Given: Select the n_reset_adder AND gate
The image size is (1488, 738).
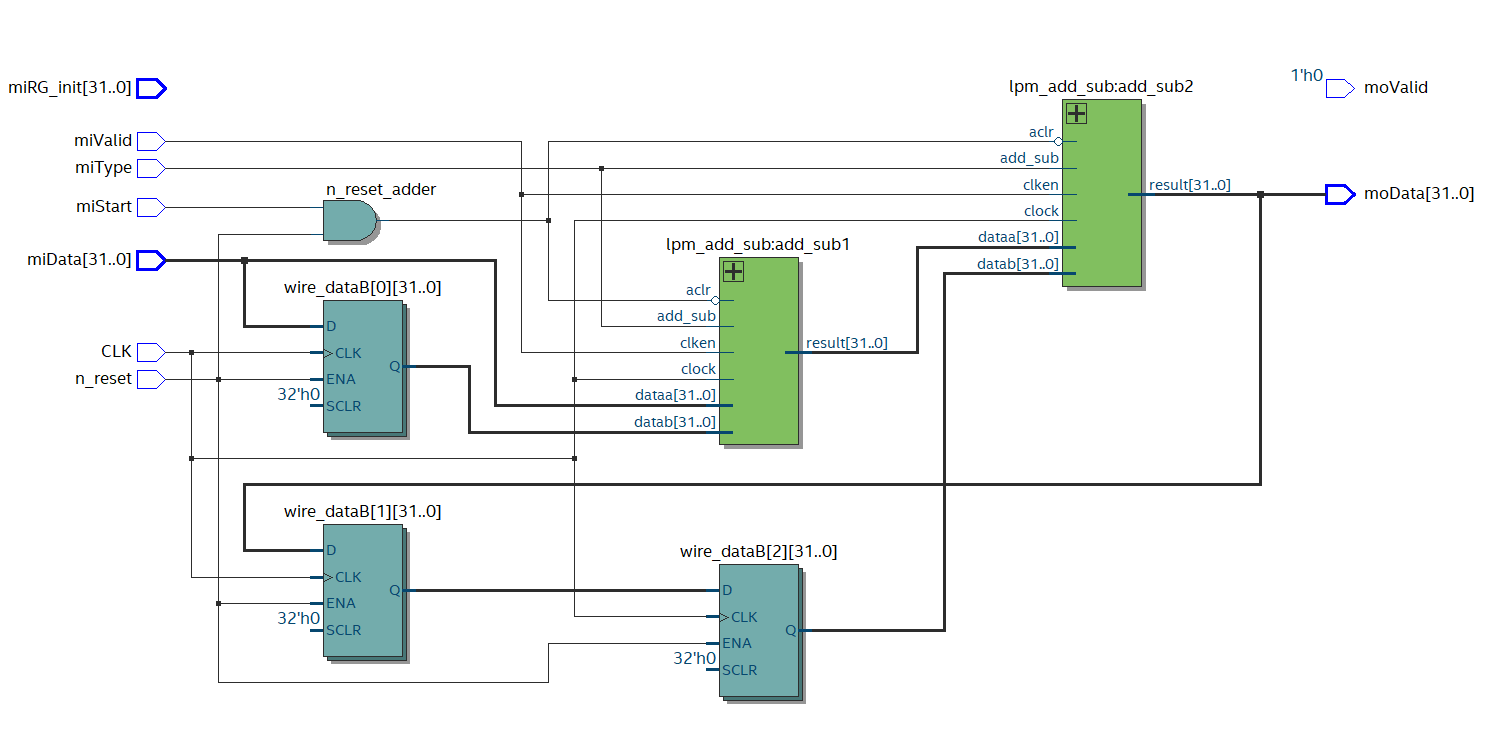Looking at the screenshot, I should tap(351, 221).
